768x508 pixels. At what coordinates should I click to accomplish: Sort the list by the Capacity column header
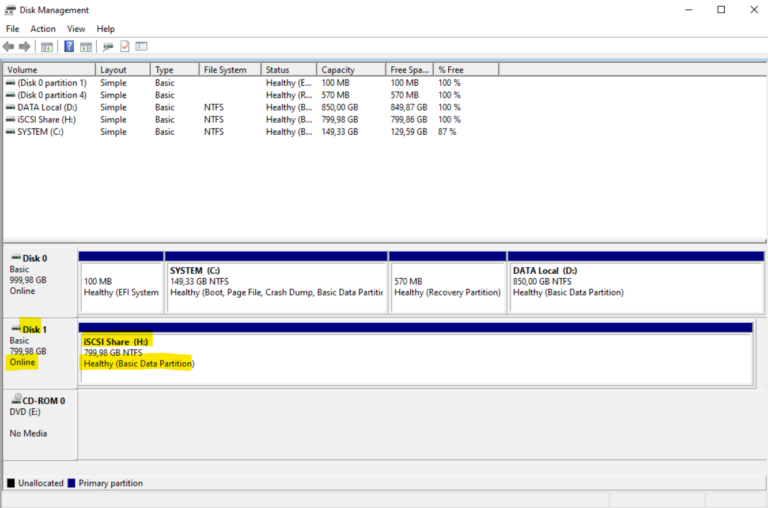point(350,70)
